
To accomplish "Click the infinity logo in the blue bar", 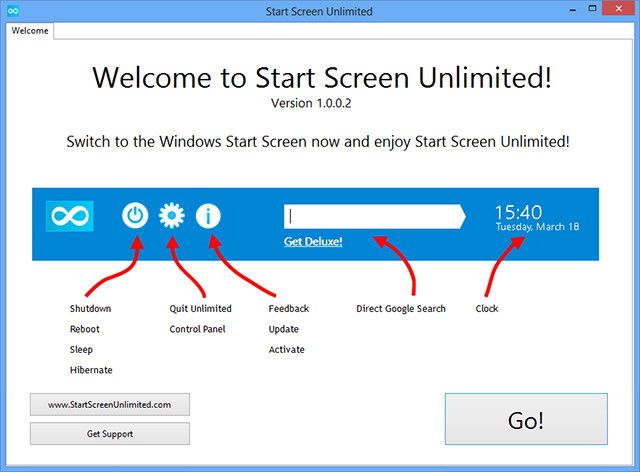I will click(70, 216).
